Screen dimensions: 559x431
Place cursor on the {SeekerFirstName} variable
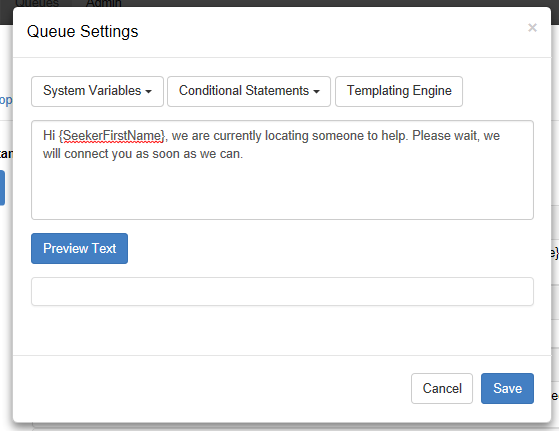click(112, 136)
